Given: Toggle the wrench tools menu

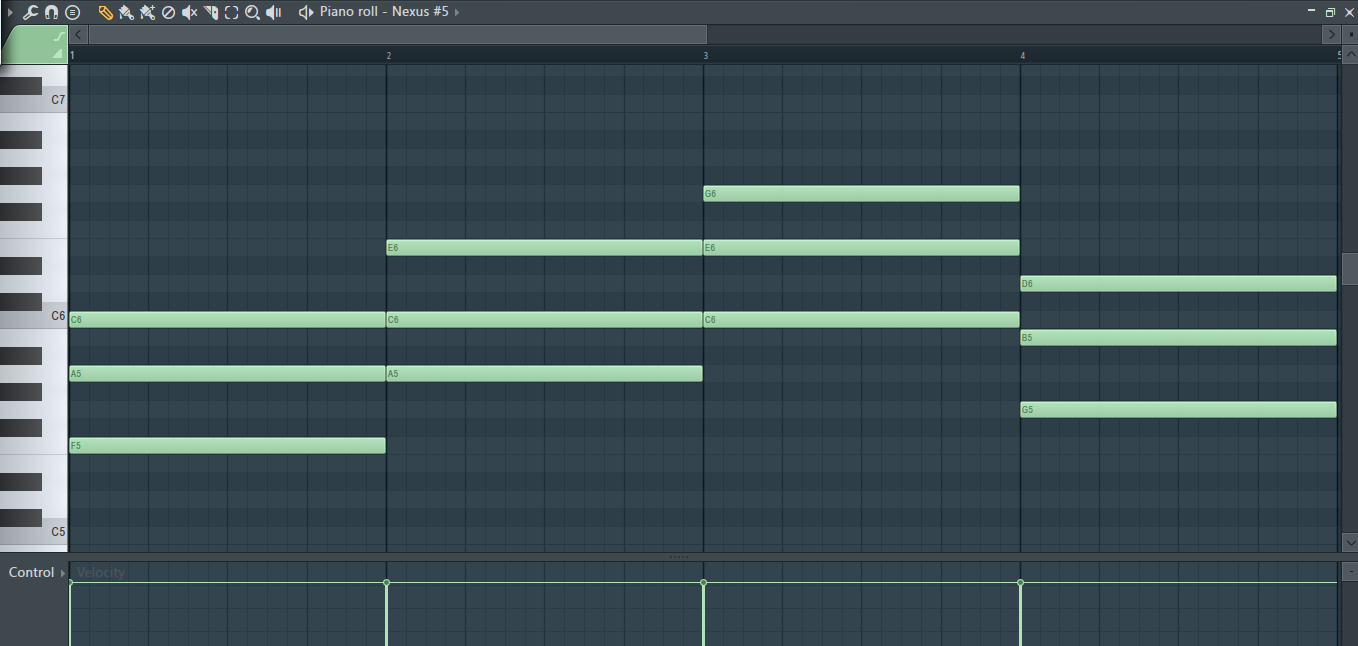Looking at the screenshot, I should click(30, 13).
